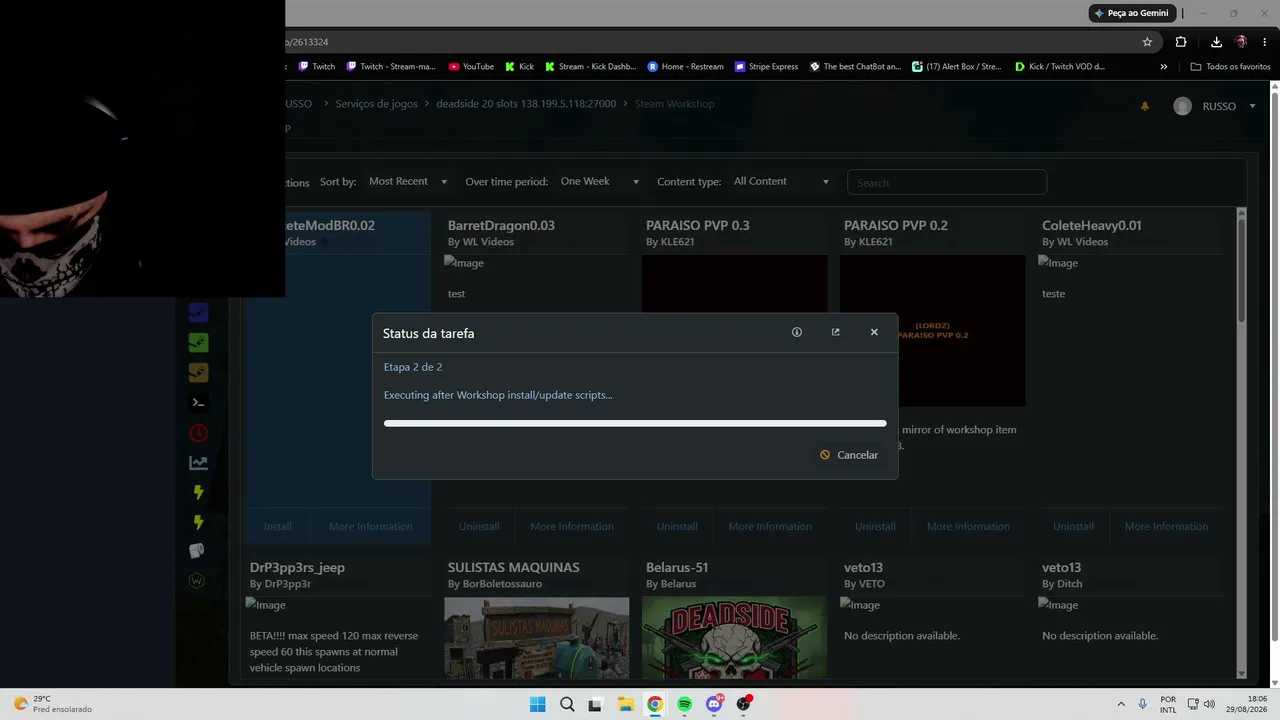Uninstall the PARAISO PVP 0.3 mod
Image resolution: width=1280 pixels, height=720 pixels.
tap(677, 526)
